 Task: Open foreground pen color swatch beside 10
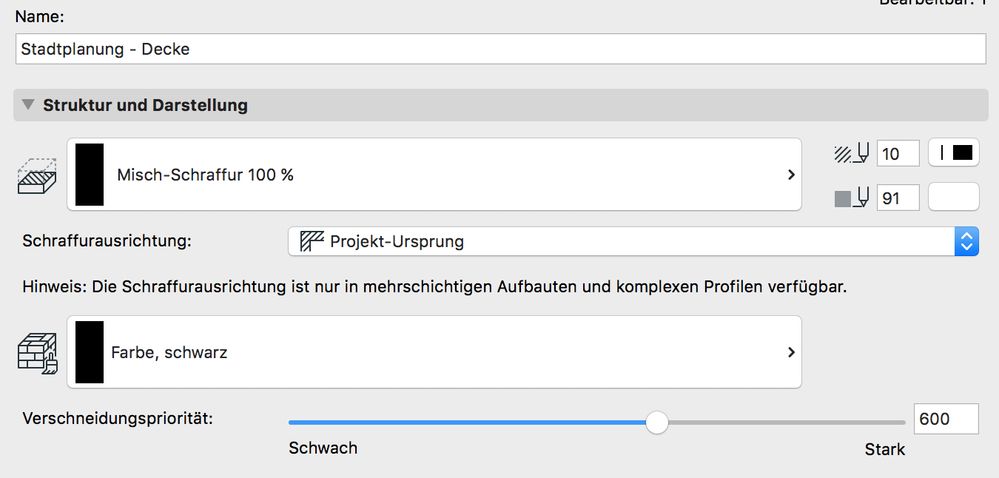[x=953, y=153]
